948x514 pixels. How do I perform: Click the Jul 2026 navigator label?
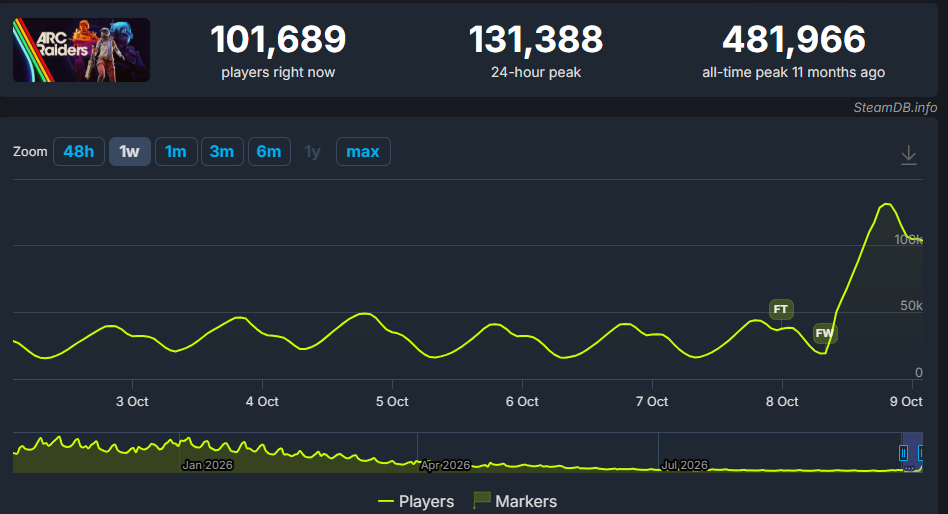684,465
